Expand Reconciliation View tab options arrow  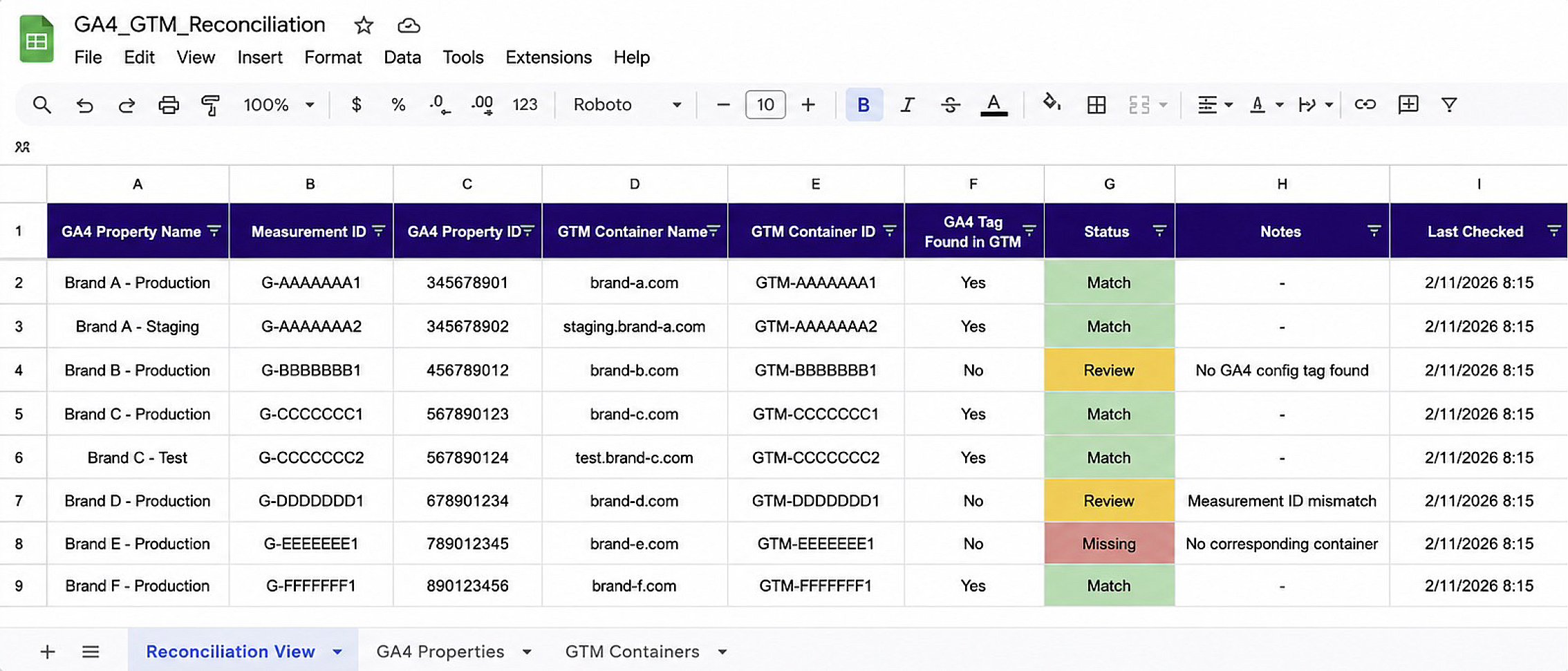pos(337,652)
